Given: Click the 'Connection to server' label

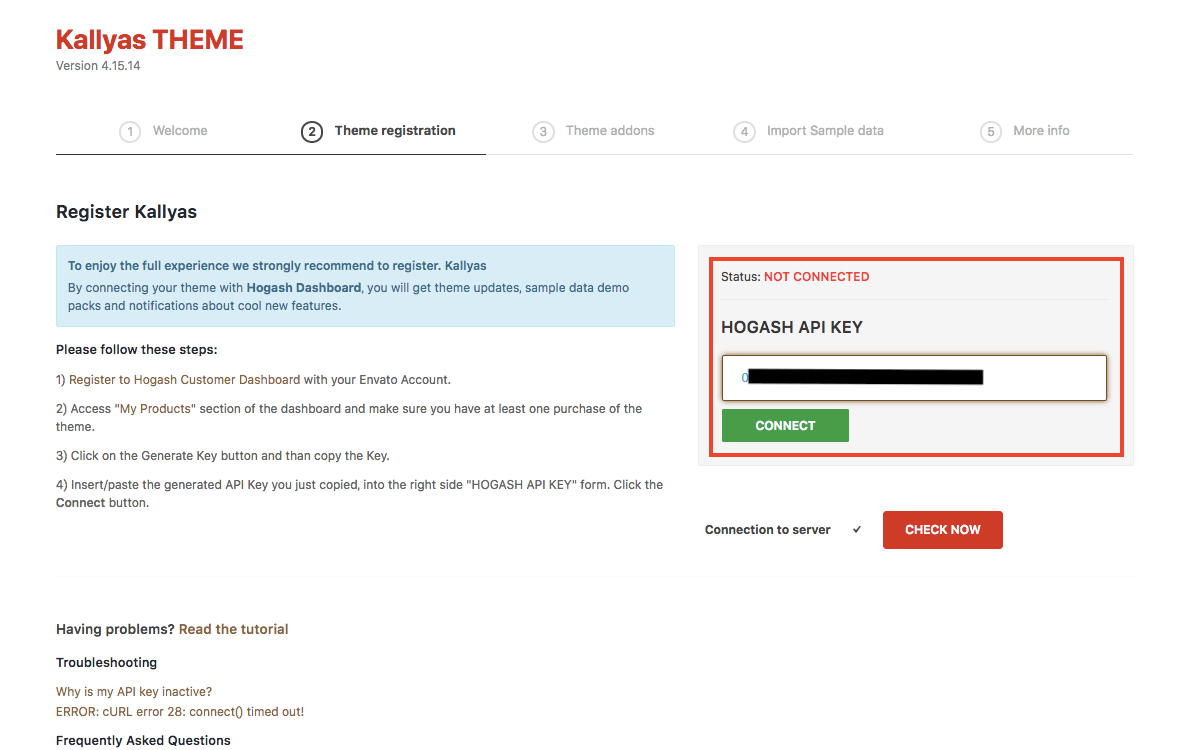Looking at the screenshot, I should coord(768,530).
